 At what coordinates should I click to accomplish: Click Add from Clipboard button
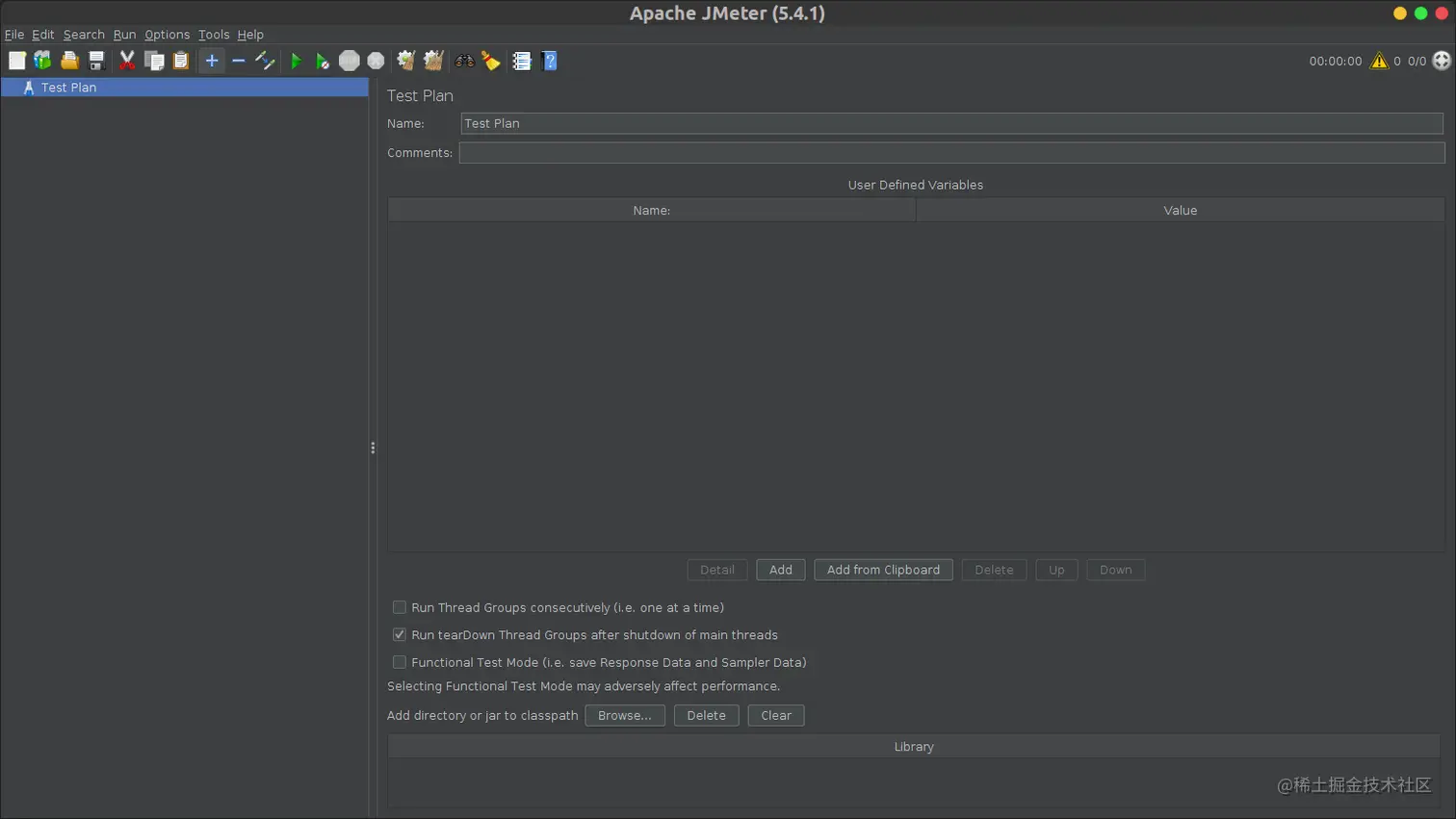[883, 570]
